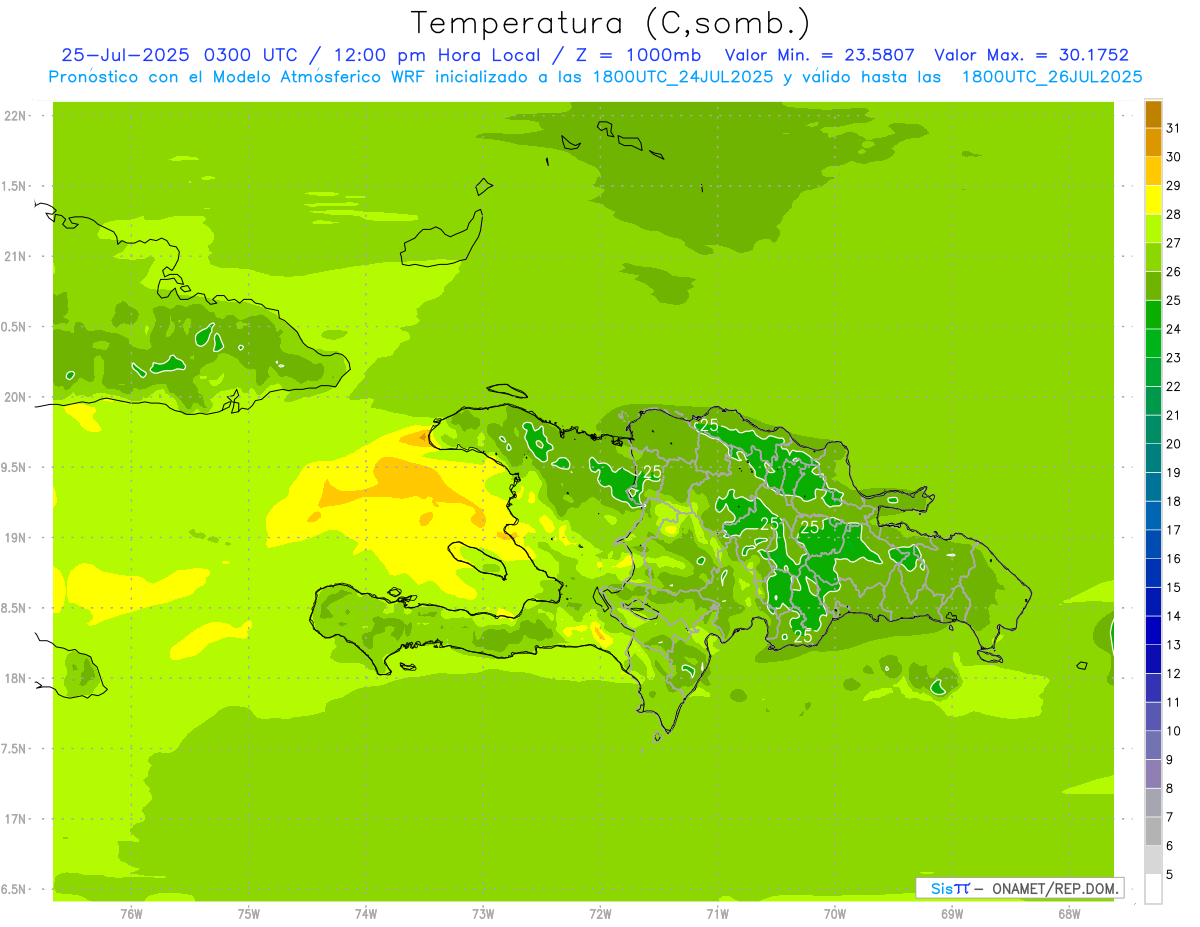1200x927 pixels.
Task: Click the "70W" longitude axis label
Action: pyautogui.click(x=835, y=914)
